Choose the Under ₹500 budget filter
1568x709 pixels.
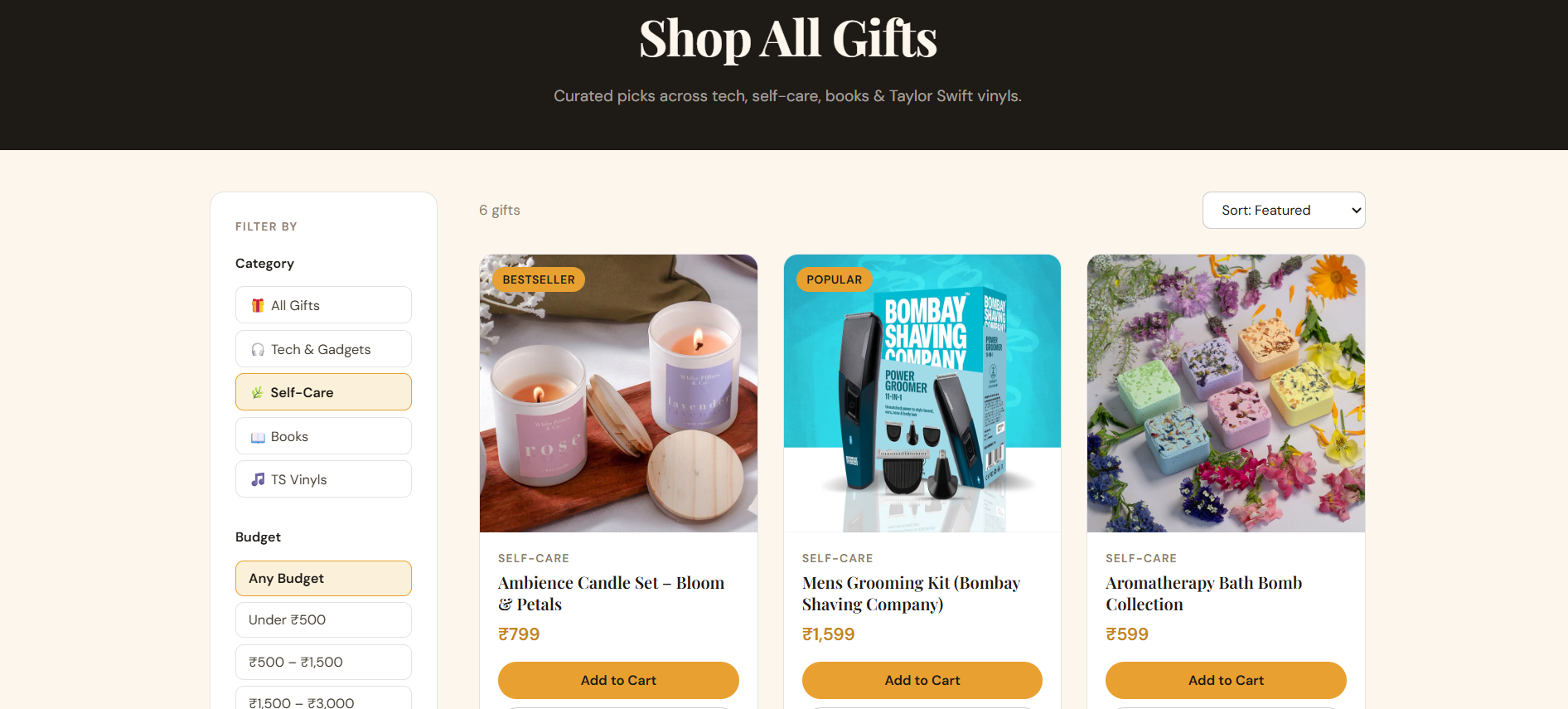(x=323, y=619)
